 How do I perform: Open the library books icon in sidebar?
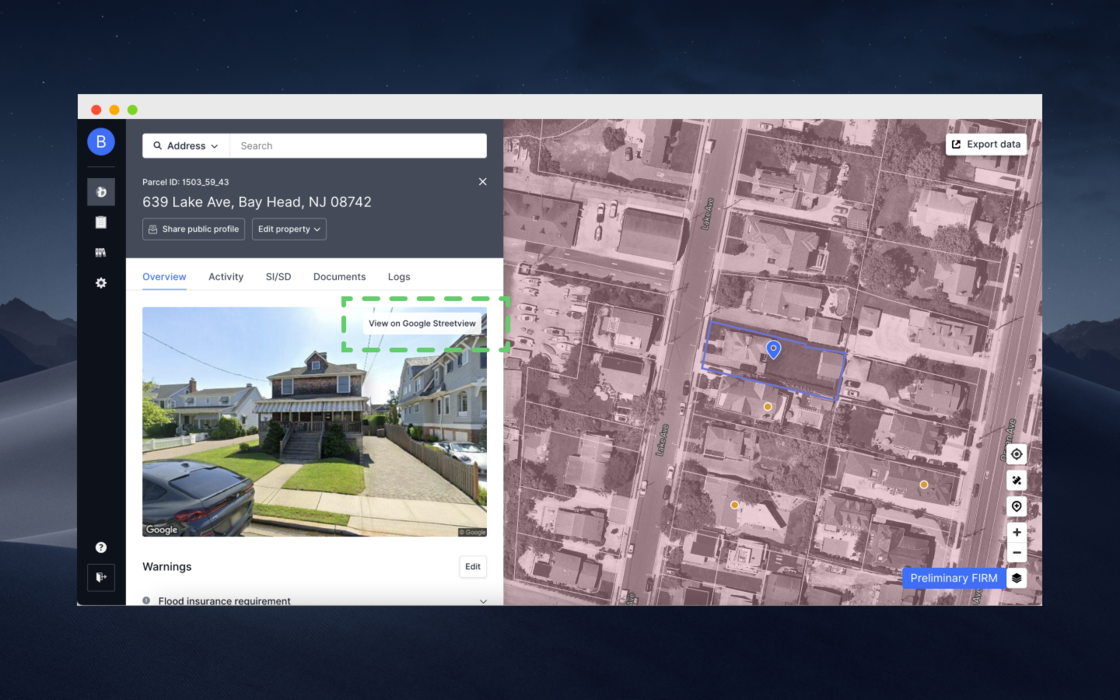101,252
